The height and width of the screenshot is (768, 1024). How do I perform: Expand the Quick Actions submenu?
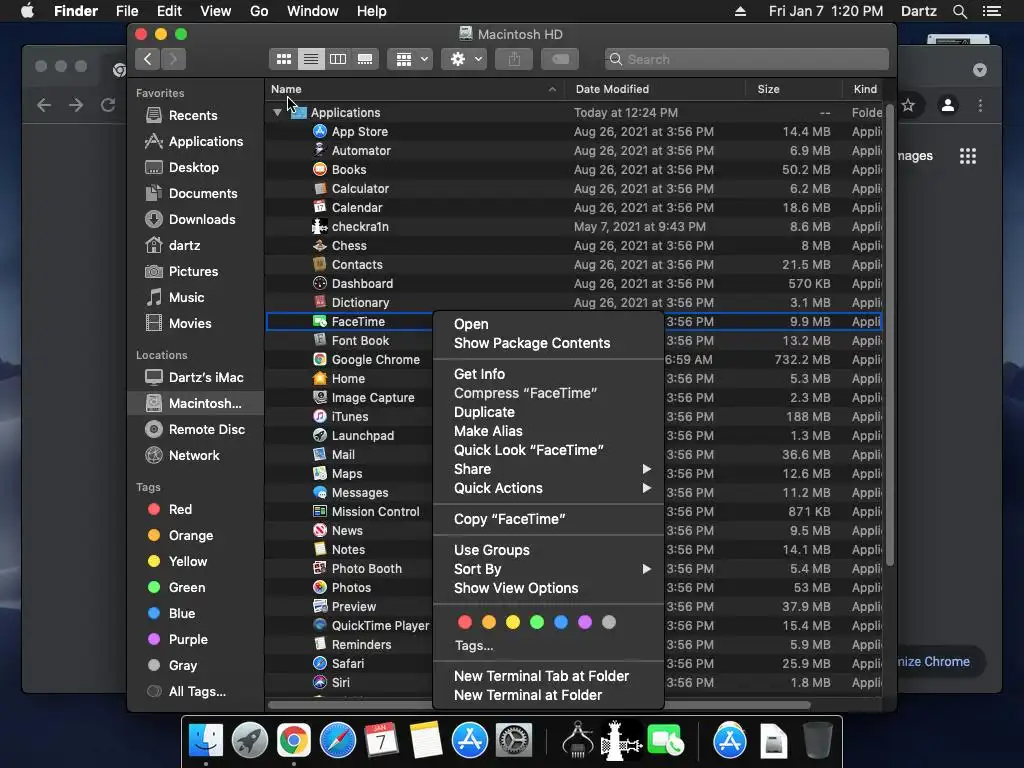tap(549, 488)
